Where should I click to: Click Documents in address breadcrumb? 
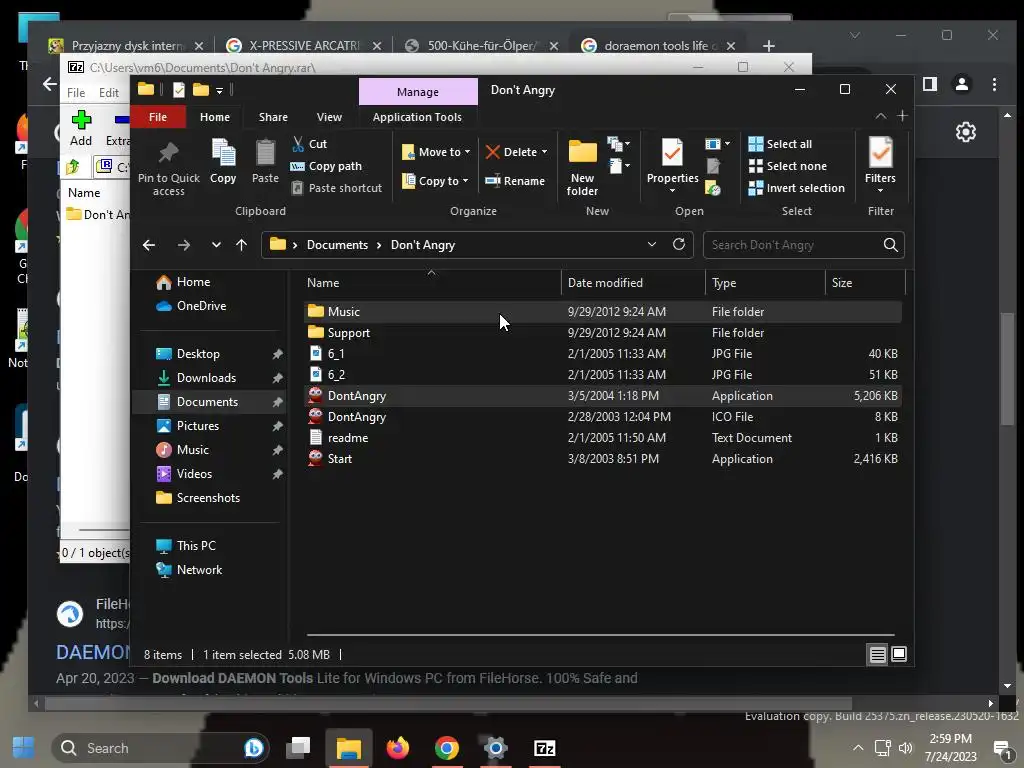click(337, 245)
